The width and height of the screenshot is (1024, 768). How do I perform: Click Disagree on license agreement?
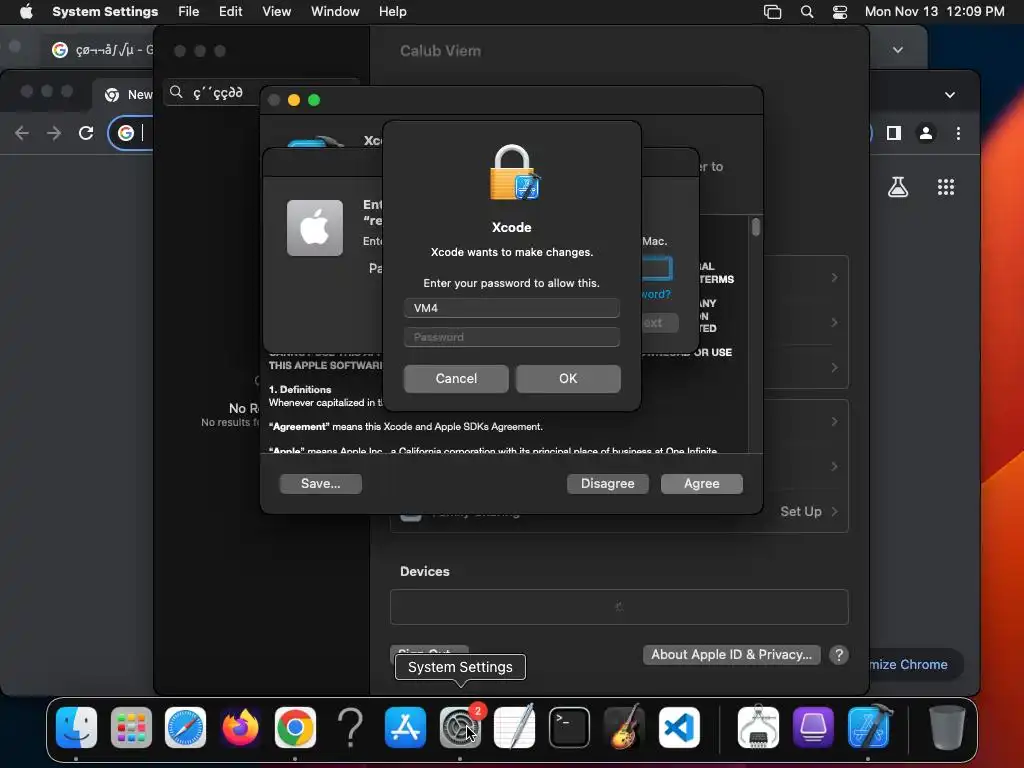pos(607,484)
